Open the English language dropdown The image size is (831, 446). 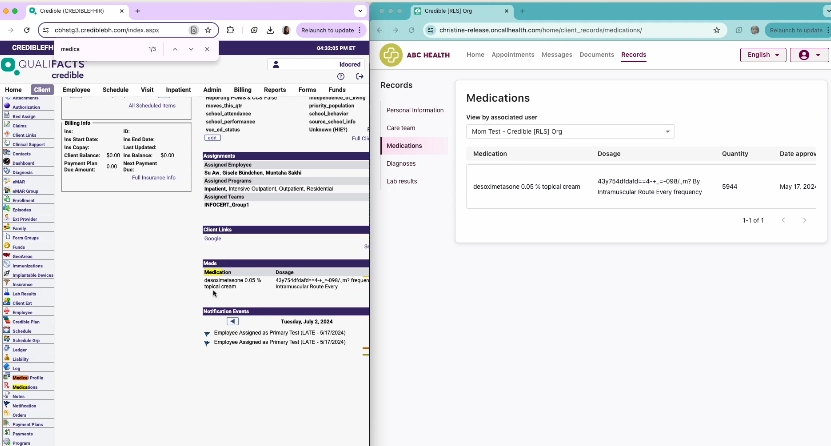click(x=763, y=55)
